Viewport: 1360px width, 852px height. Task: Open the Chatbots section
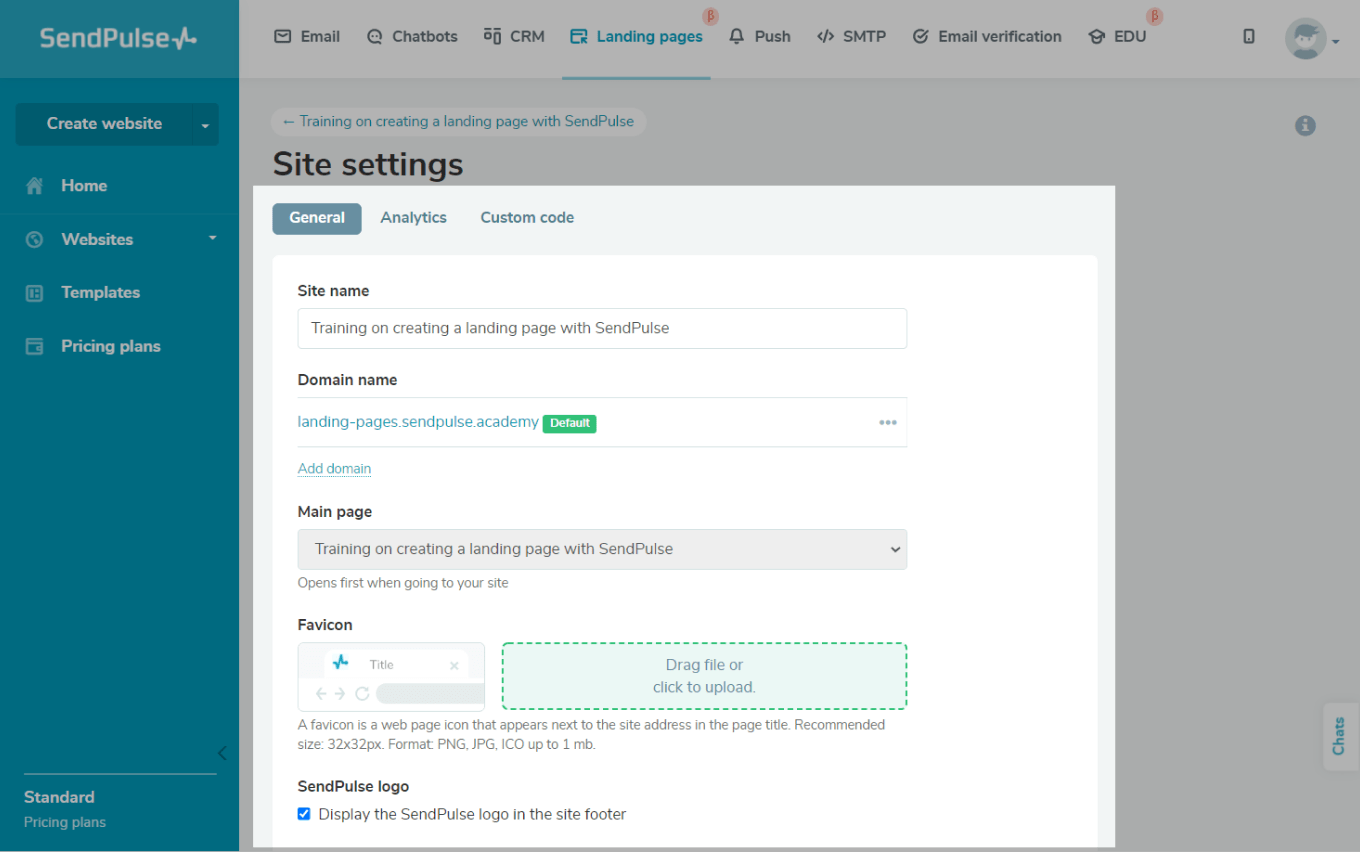(x=412, y=36)
